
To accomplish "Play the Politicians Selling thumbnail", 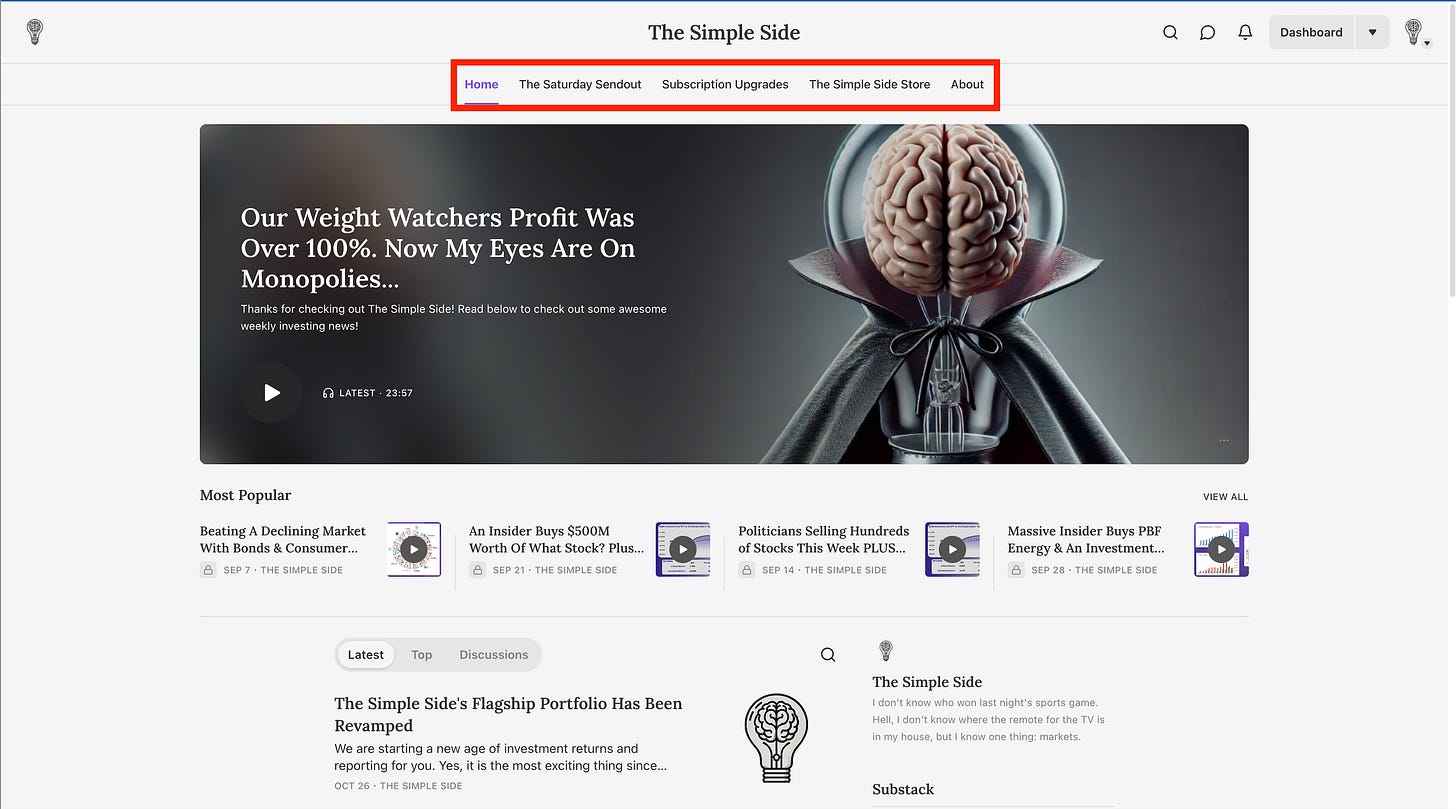I will 952,549.
